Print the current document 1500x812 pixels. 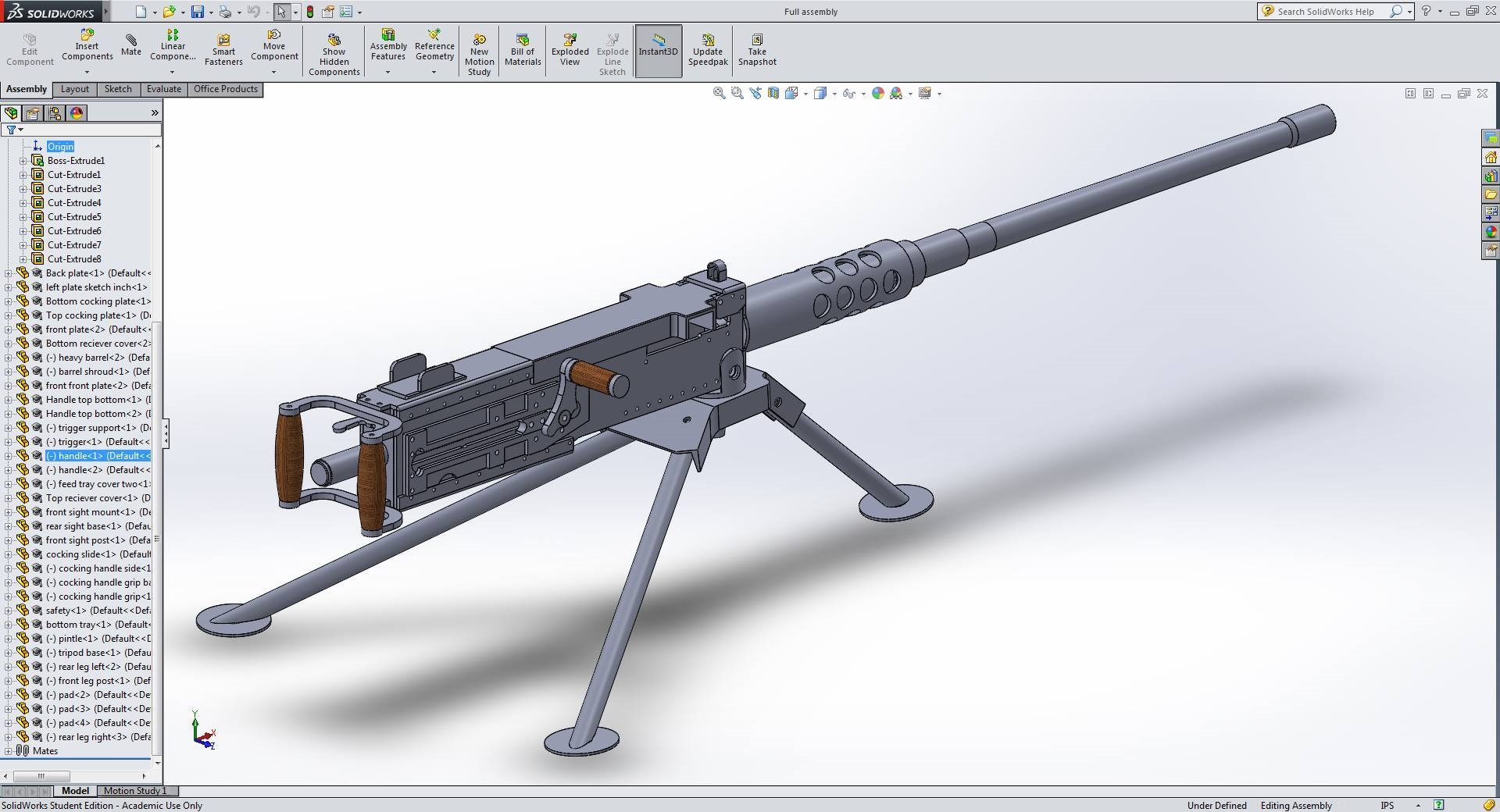point(226,12)
